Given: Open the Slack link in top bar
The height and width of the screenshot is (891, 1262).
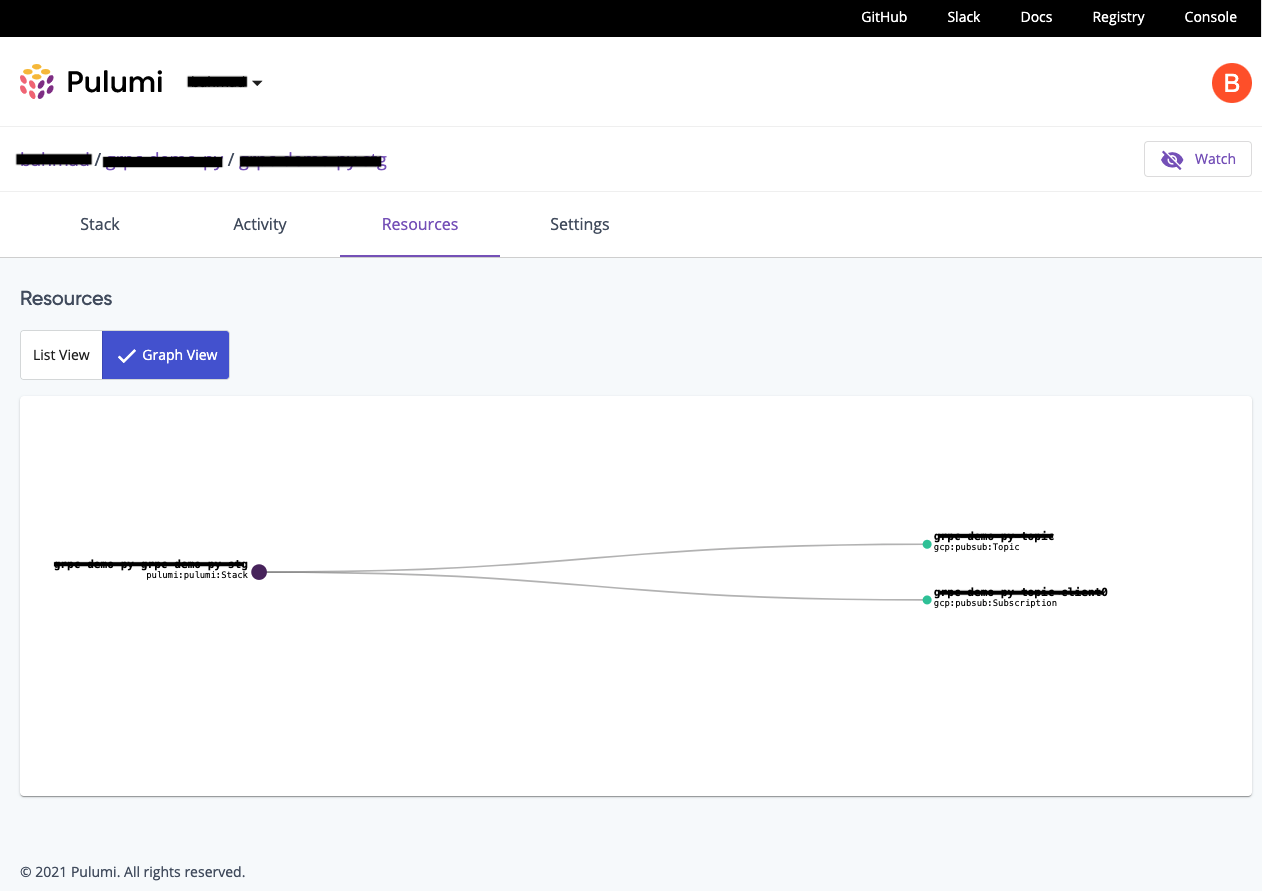Looking at the screenshot, I should pos(964,17).
